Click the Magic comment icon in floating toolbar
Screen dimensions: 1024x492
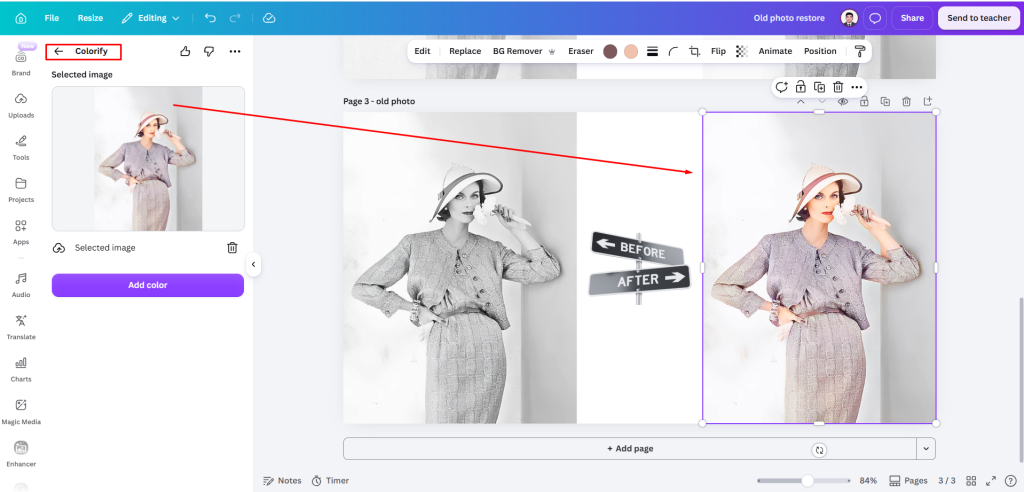782,87
